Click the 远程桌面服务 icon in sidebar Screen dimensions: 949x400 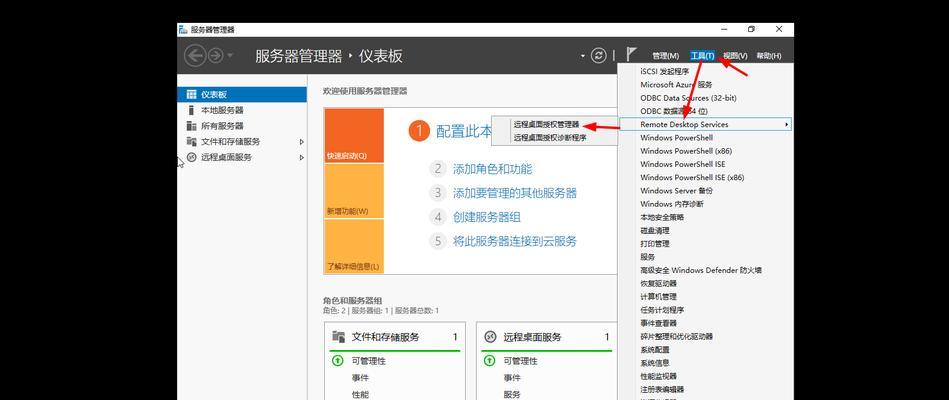pyautogui.click(x=191, y=157)
